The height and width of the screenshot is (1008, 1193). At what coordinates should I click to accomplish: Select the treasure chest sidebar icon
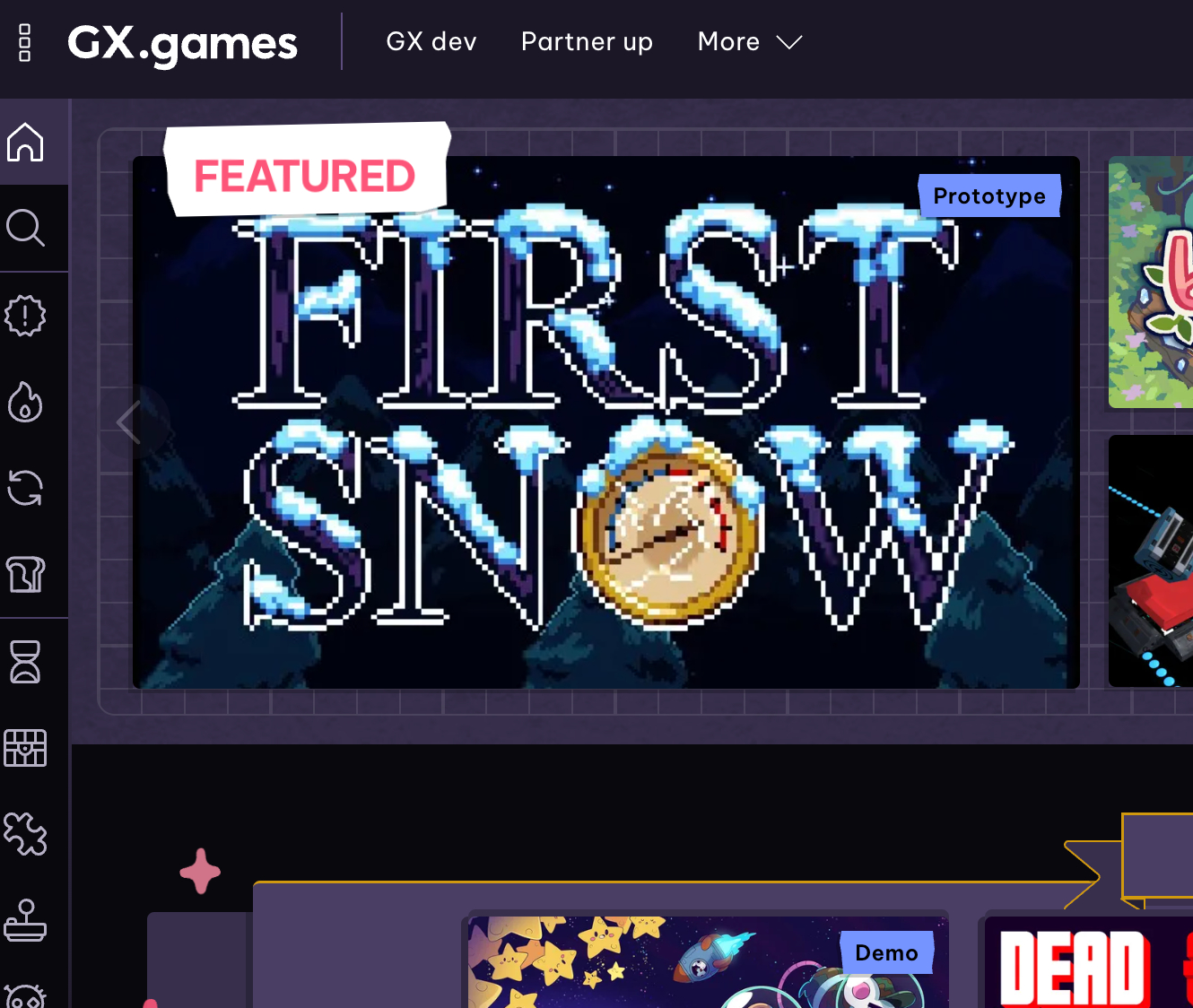click(x=25, y=748)
